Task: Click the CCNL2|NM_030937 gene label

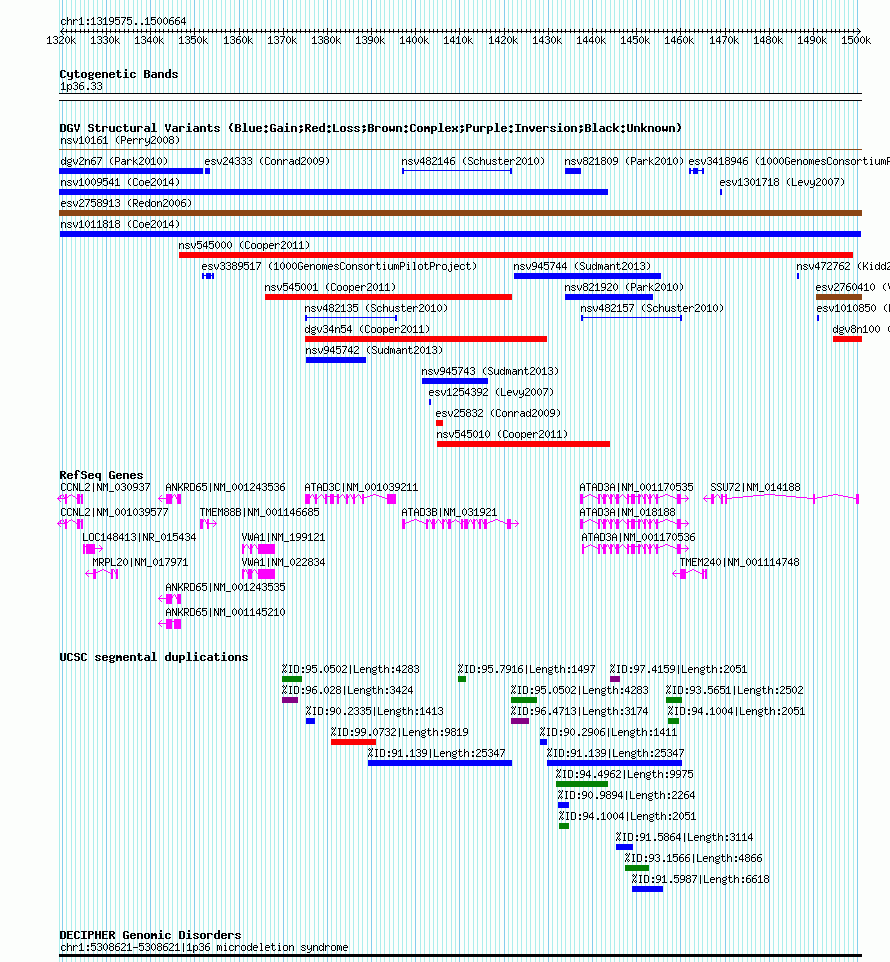Action: pos(105,487)
